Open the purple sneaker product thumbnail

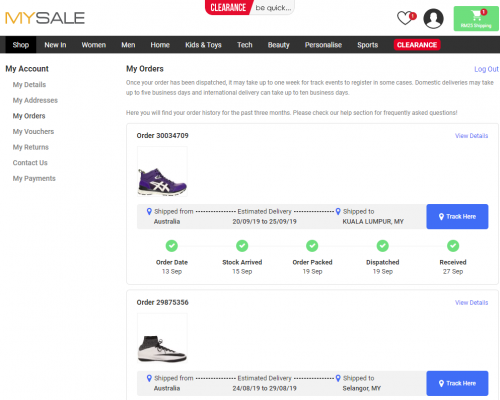click(162, 171)
